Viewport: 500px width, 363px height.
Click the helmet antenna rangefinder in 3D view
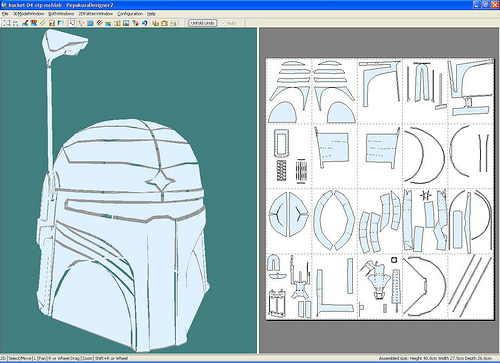coord(65,47)
